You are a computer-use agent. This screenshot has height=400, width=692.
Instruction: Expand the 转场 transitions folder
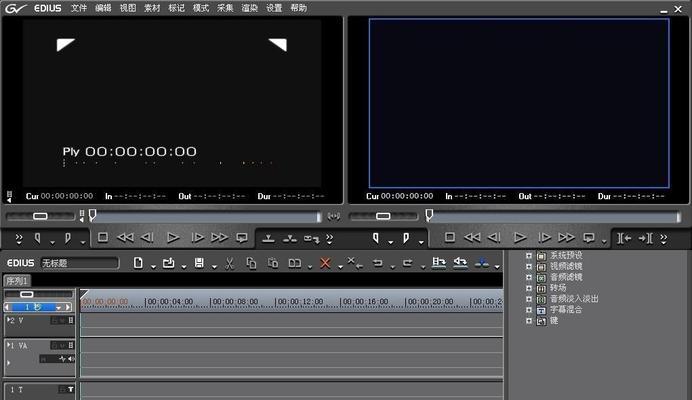(529, 288)
